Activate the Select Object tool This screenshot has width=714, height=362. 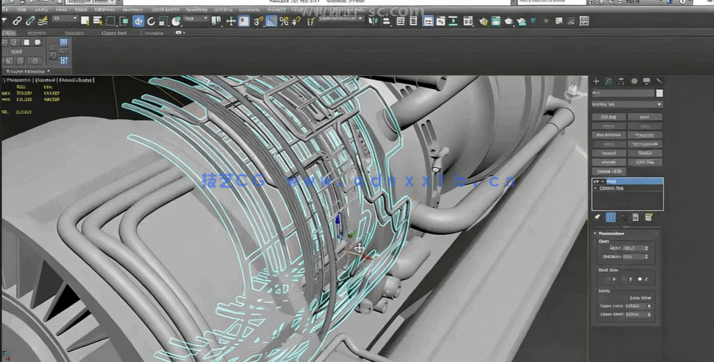click(85, 21)
